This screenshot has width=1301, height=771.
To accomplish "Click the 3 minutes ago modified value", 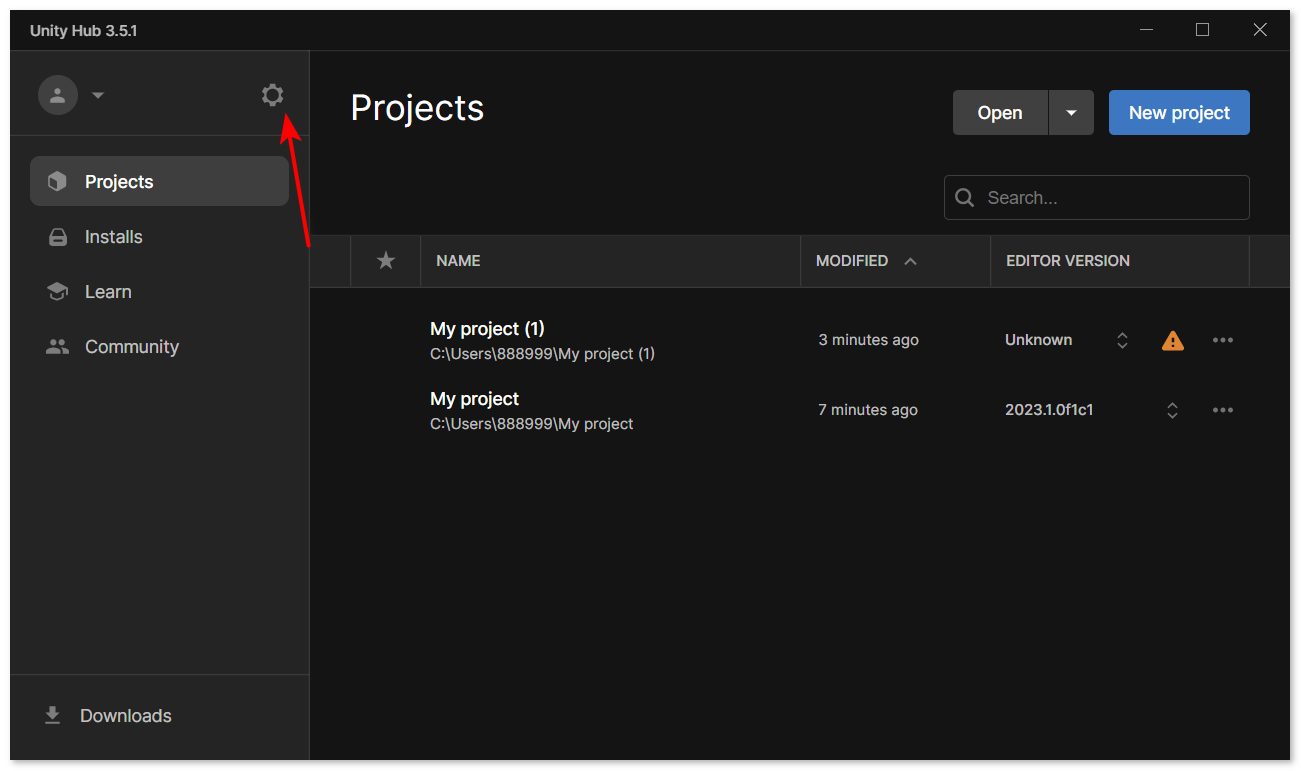I will tap(868, 340).
